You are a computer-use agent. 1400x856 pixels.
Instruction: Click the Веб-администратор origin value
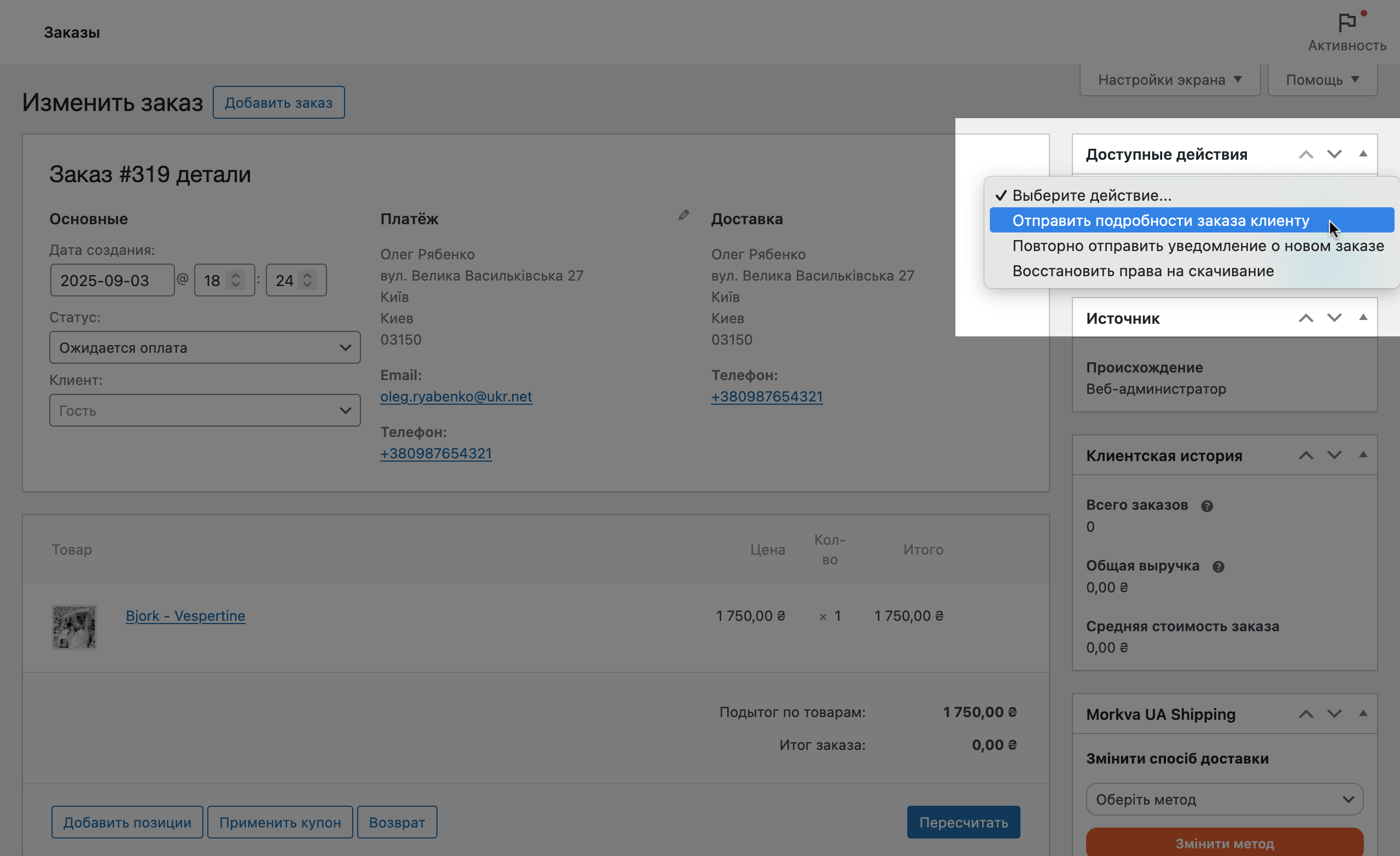coord(1156,389)
